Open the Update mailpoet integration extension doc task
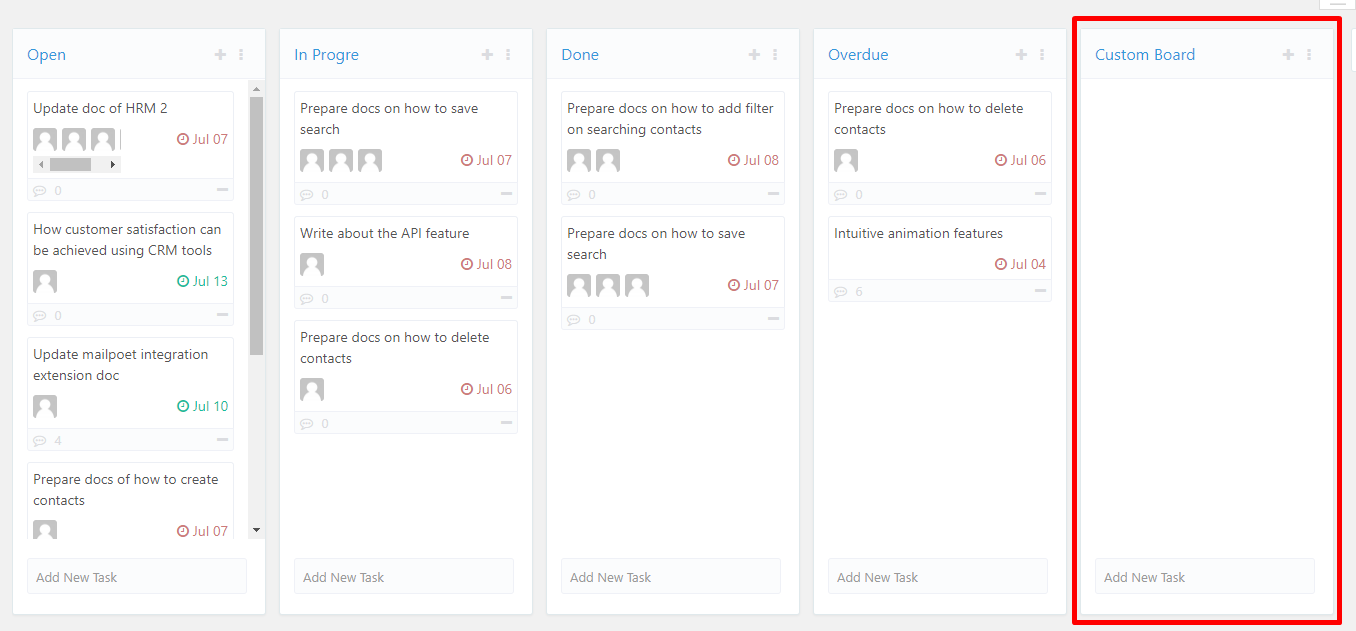The height and width of the screenshot is (631, 1356). pyautogui.click(x=120, y=365)
